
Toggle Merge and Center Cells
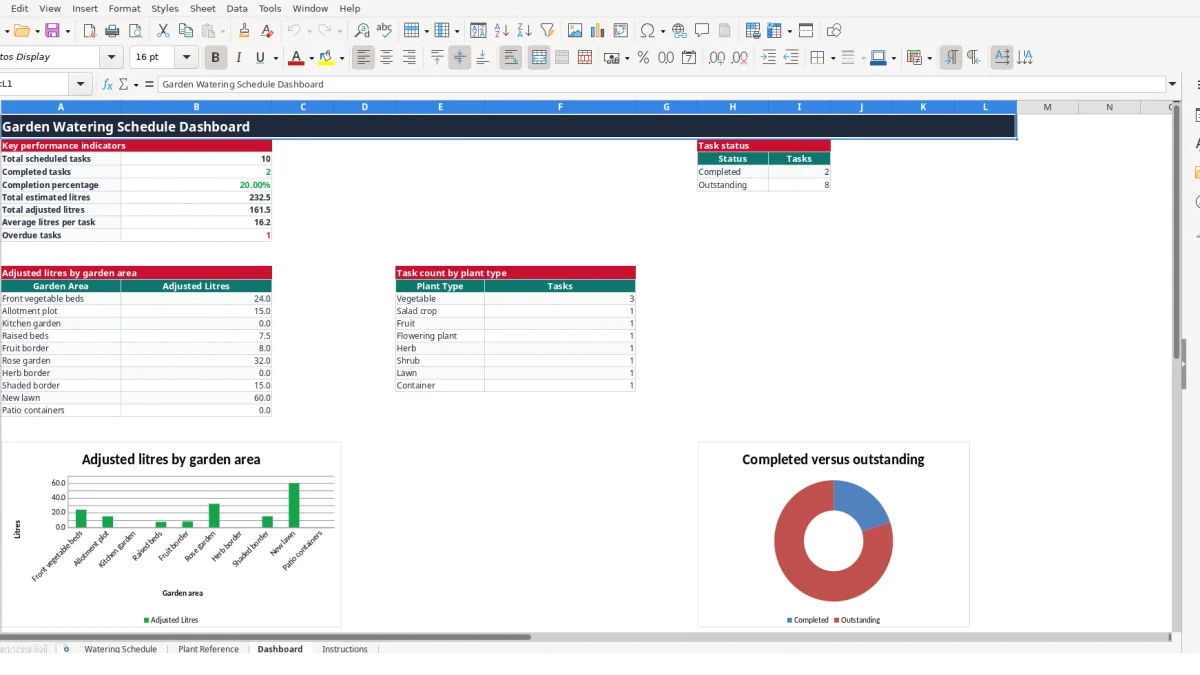539,58
